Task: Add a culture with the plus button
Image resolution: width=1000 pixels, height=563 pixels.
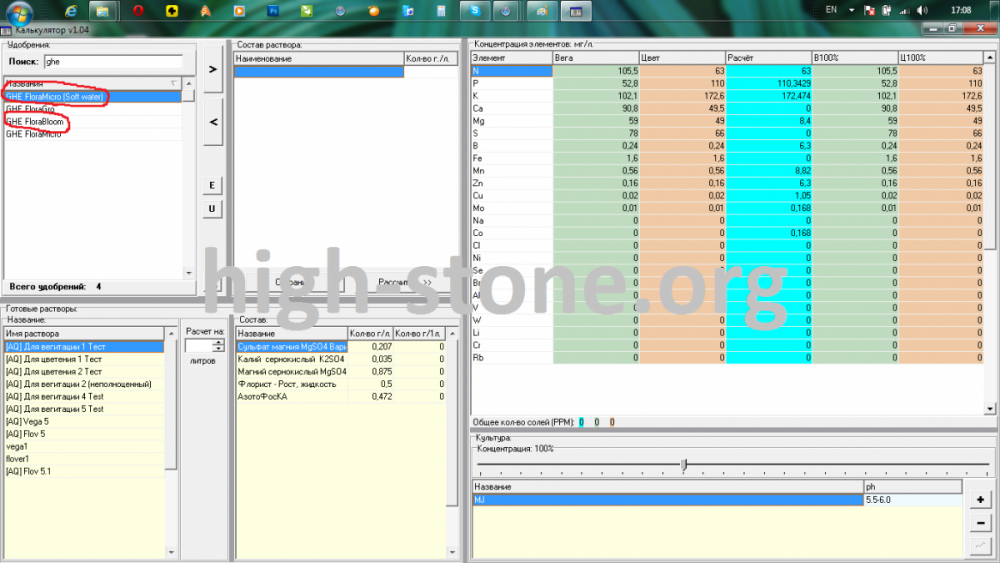Action: [980, 499]
